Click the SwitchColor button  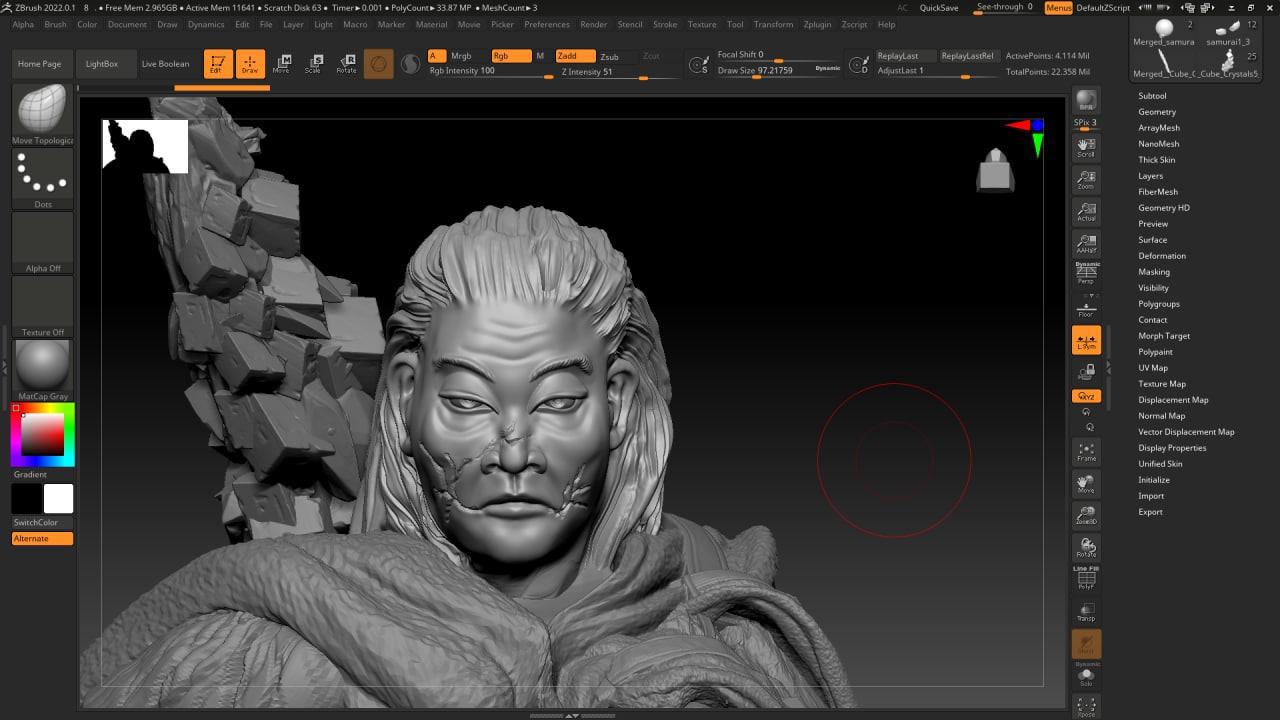click(36, 522)
